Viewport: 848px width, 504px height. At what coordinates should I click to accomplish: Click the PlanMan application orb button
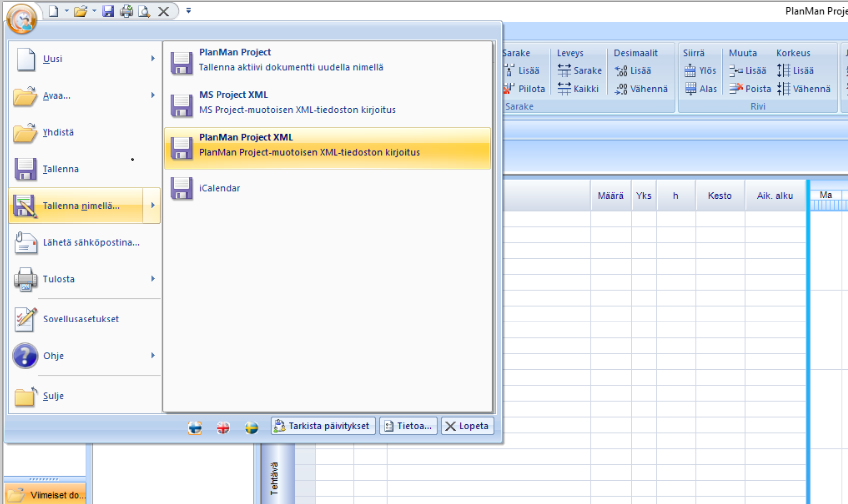[24, 17]
